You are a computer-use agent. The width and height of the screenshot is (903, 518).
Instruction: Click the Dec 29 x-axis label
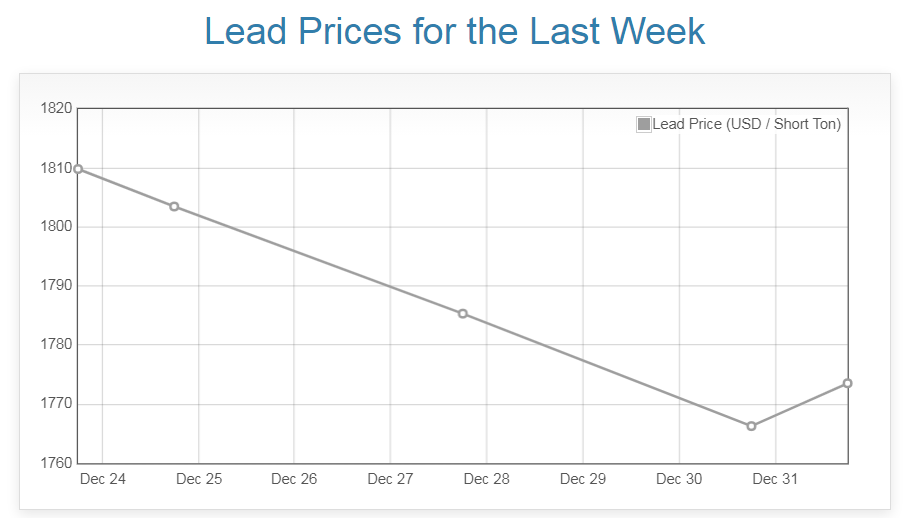click(583, 479)
